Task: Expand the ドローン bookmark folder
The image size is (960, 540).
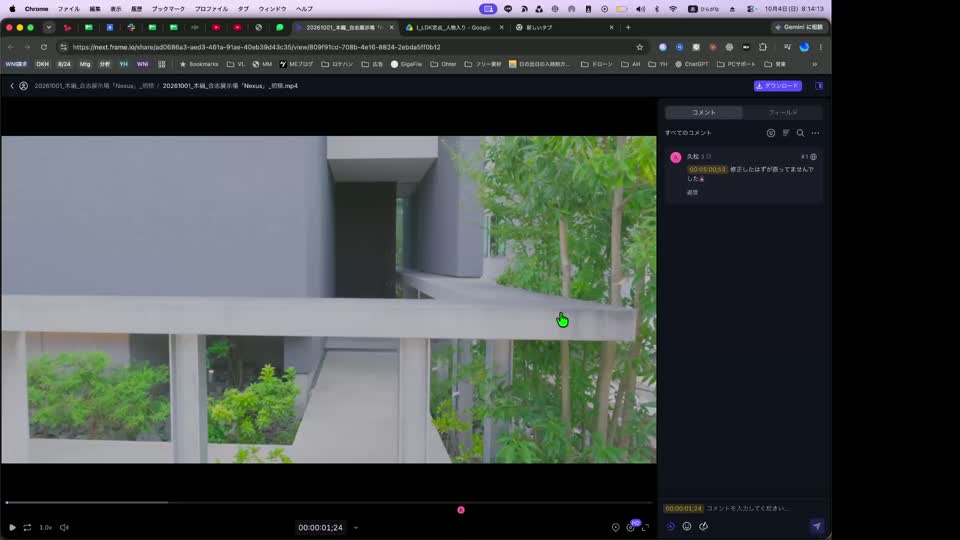Action: [x=596, y=64]
